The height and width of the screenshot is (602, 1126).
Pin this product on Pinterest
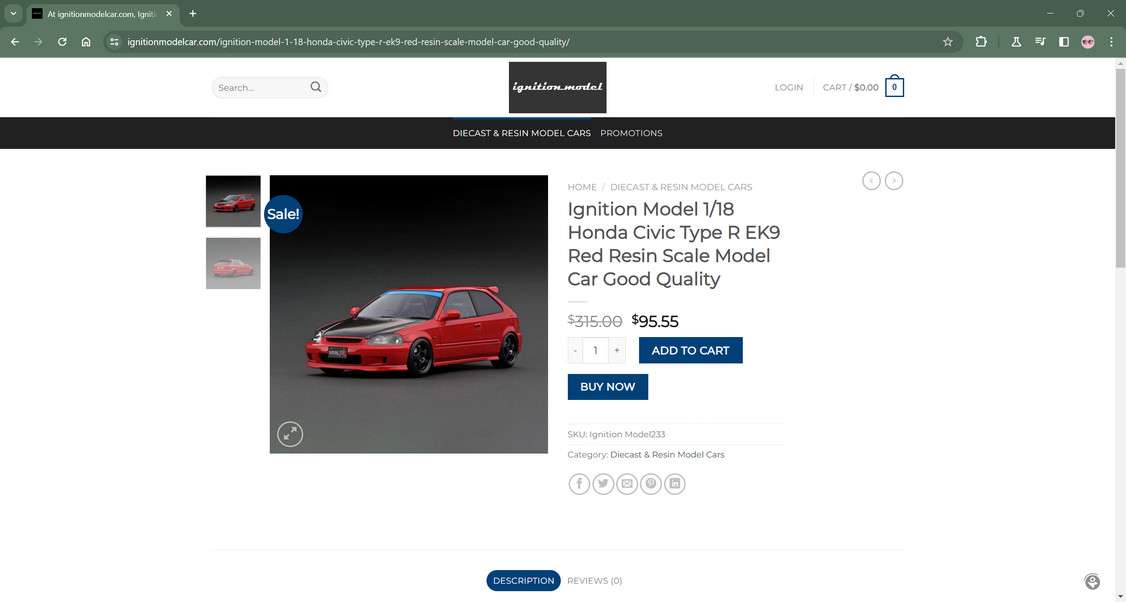(651, 483)
